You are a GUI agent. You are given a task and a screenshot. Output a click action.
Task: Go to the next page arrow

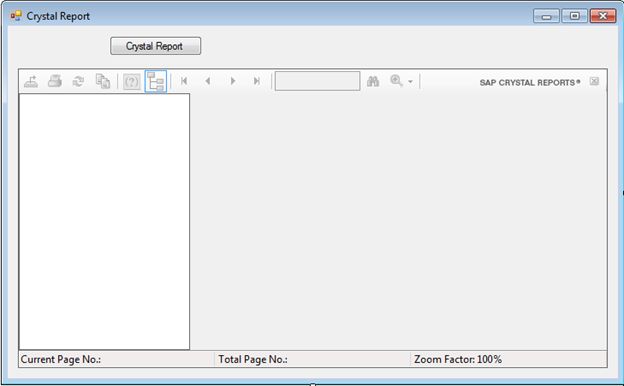coord(233,81)
